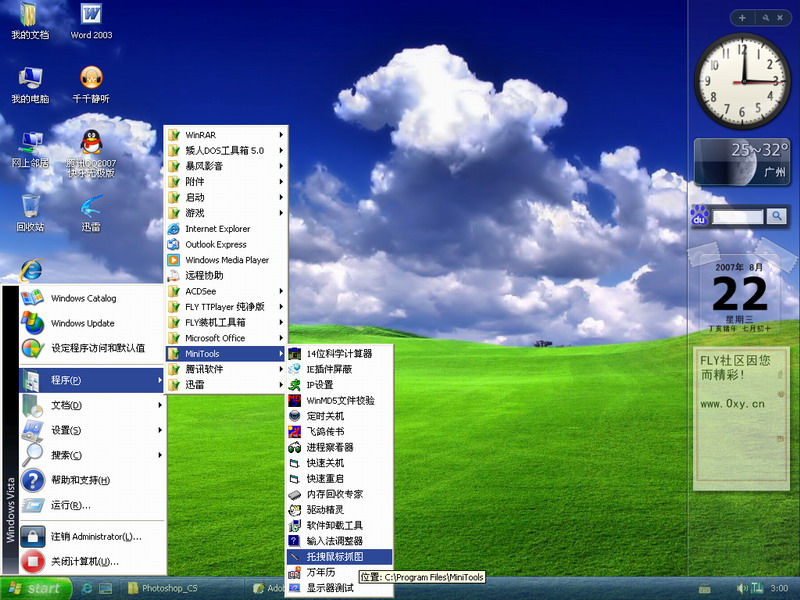This screenshot has width=800, height=600.
Task: Click the Windows Update icon in Start menu
Action: [32, 323]
